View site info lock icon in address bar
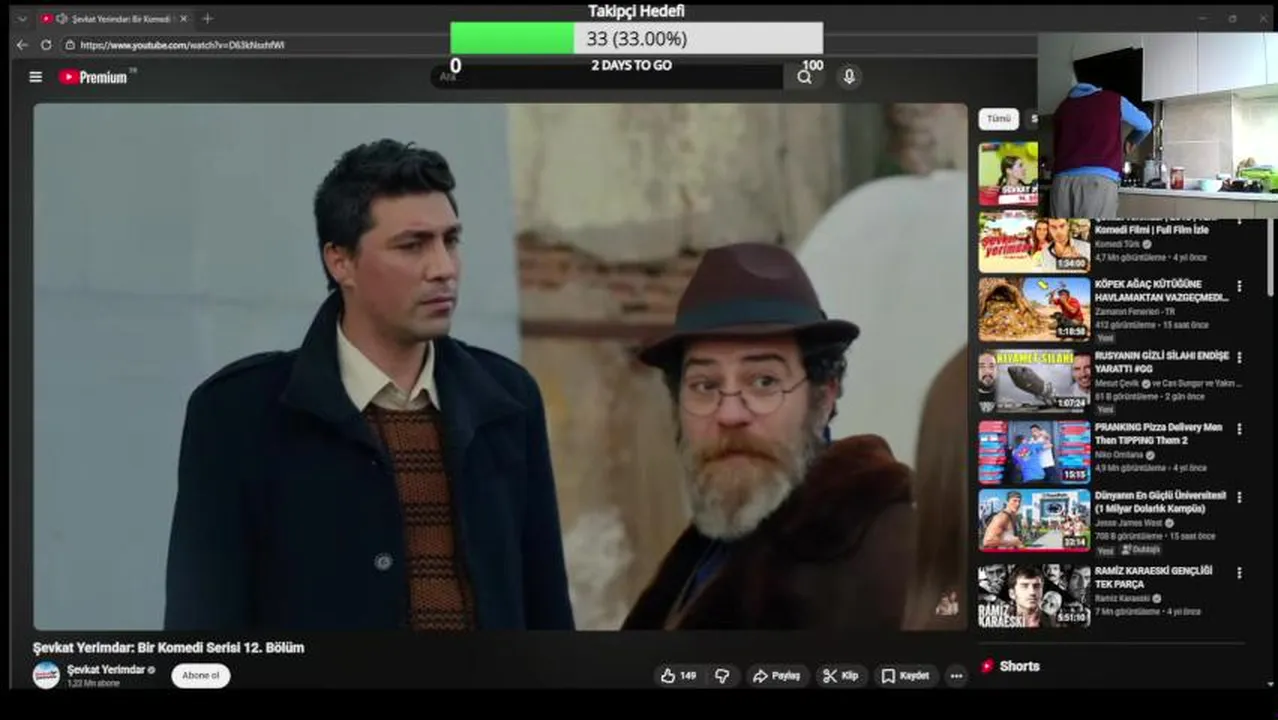This screenshot has width=1278, height=720. coord(70,45)
